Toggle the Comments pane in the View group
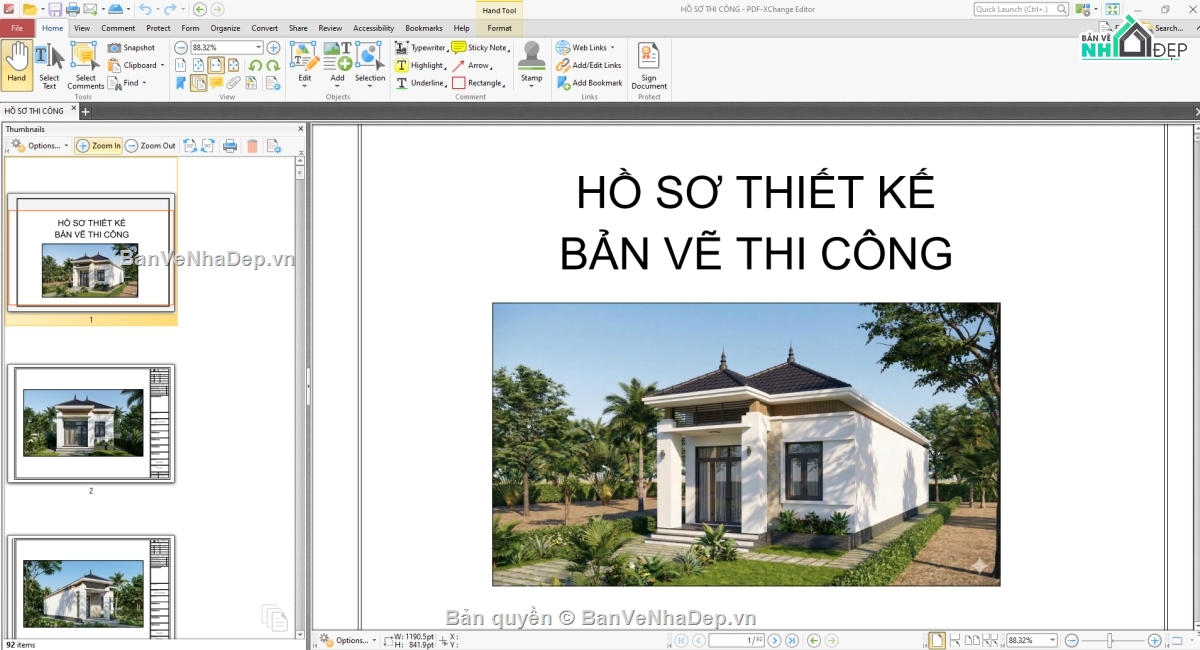1200x650 pixels. 216,83
